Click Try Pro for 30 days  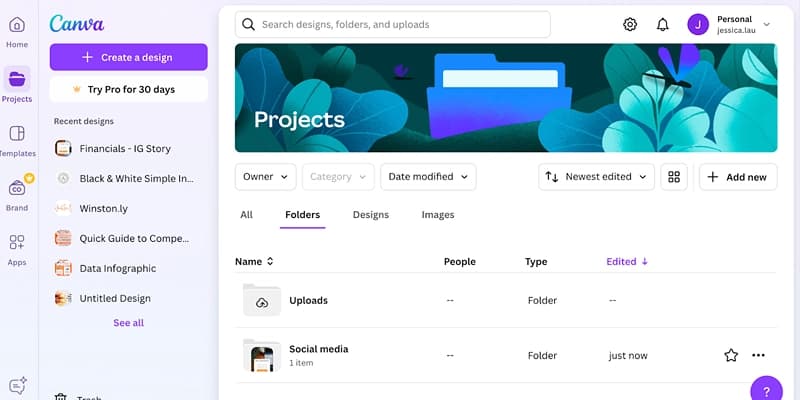click(x=129, y=89)
